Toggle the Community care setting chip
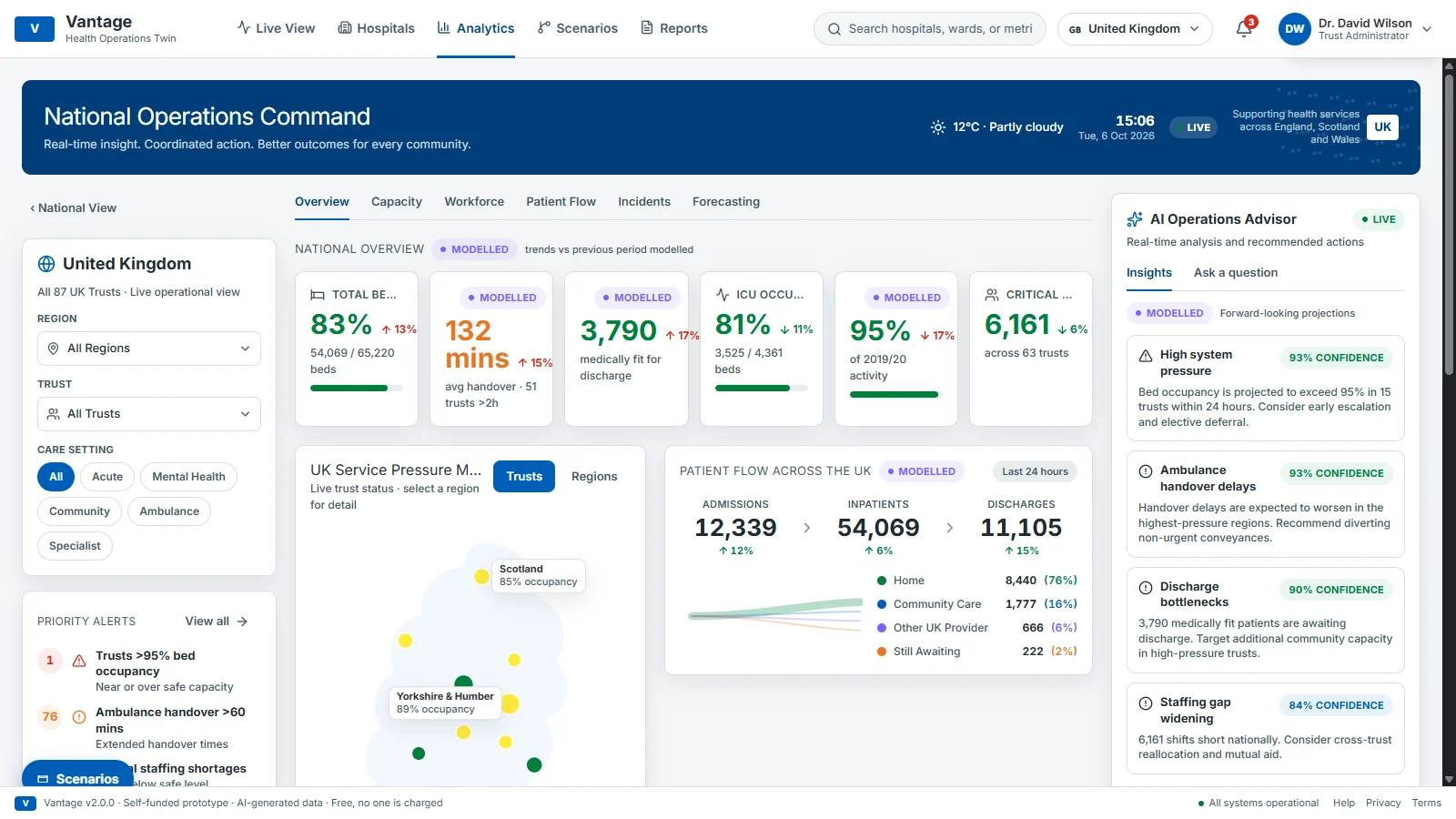Screen dimensions: 1456x819 click(79, 511)
